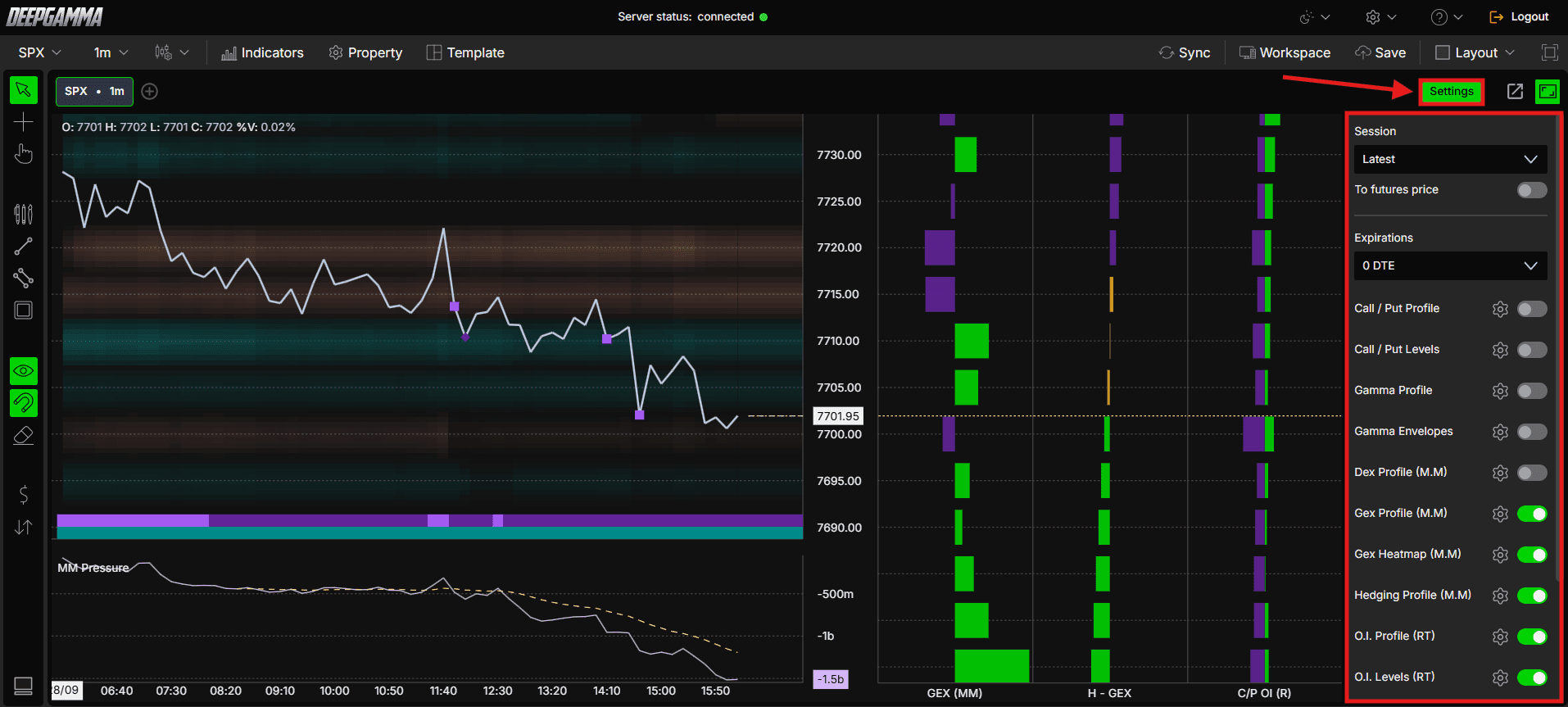1568x707 pixels.
Task: Activate the crosshair tool
Action: 24,122
